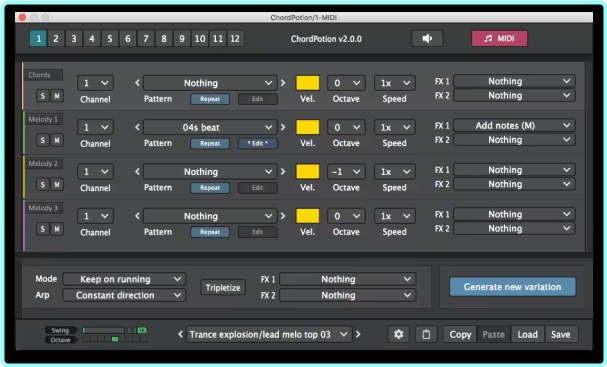This screenshot has width=607, height=367.
Task: Solo the Melody 2 track
Action: coord(43,184)
